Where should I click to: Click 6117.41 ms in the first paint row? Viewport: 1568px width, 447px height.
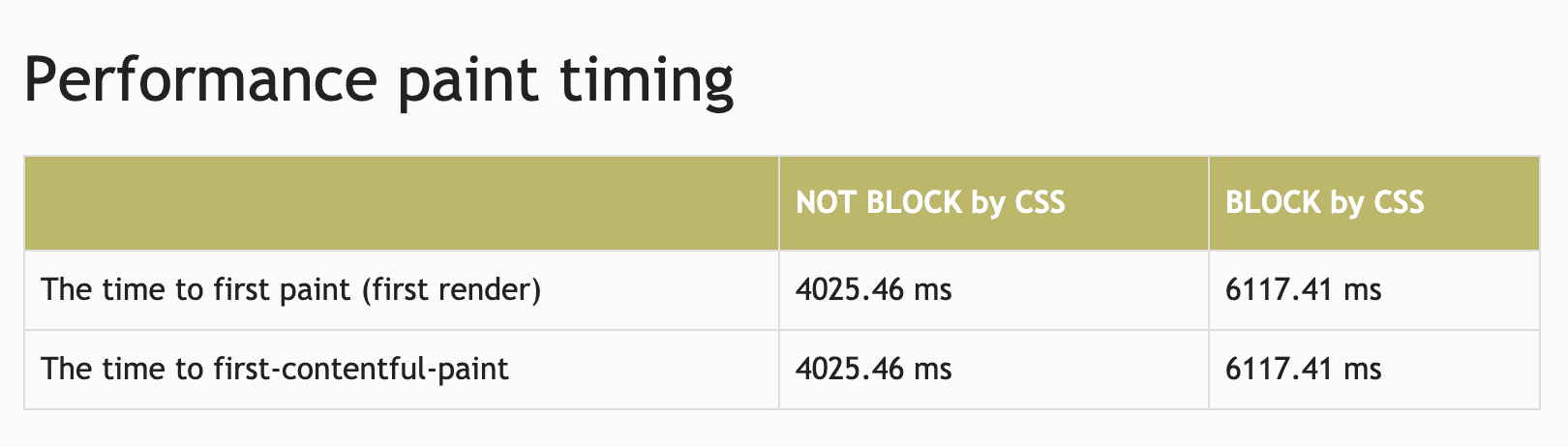point(1304,289)
